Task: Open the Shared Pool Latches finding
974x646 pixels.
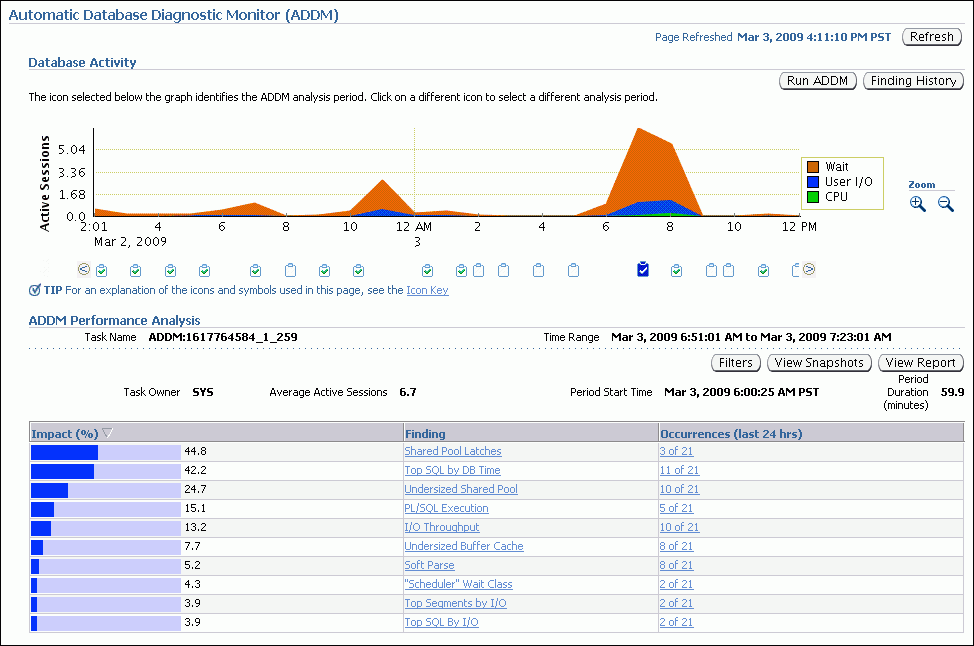Action: tap(452, 451)
